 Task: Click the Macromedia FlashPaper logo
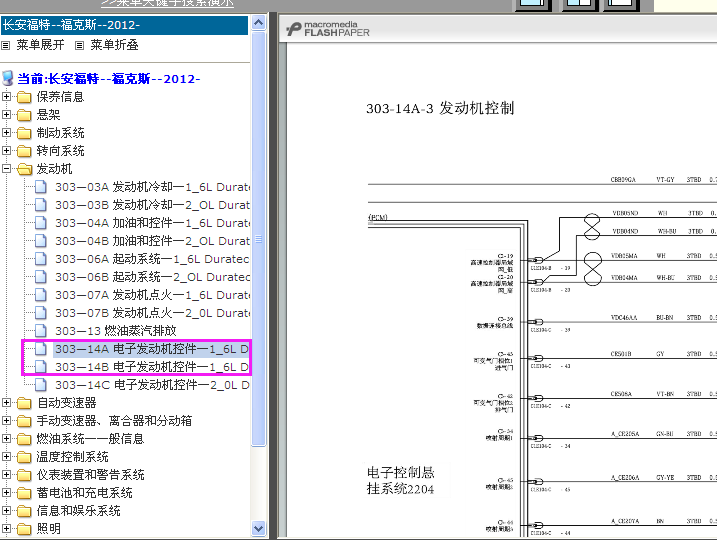(x=327, y=29)
